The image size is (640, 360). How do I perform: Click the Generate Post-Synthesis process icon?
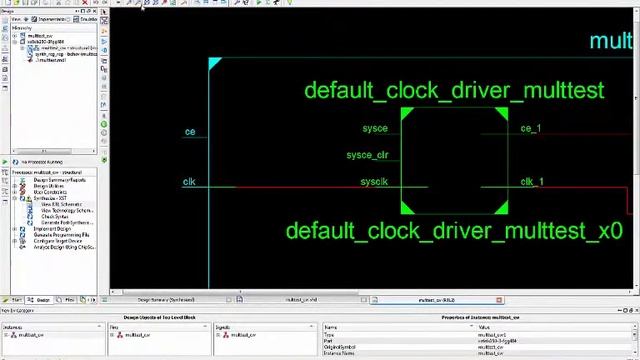(30, 223)
